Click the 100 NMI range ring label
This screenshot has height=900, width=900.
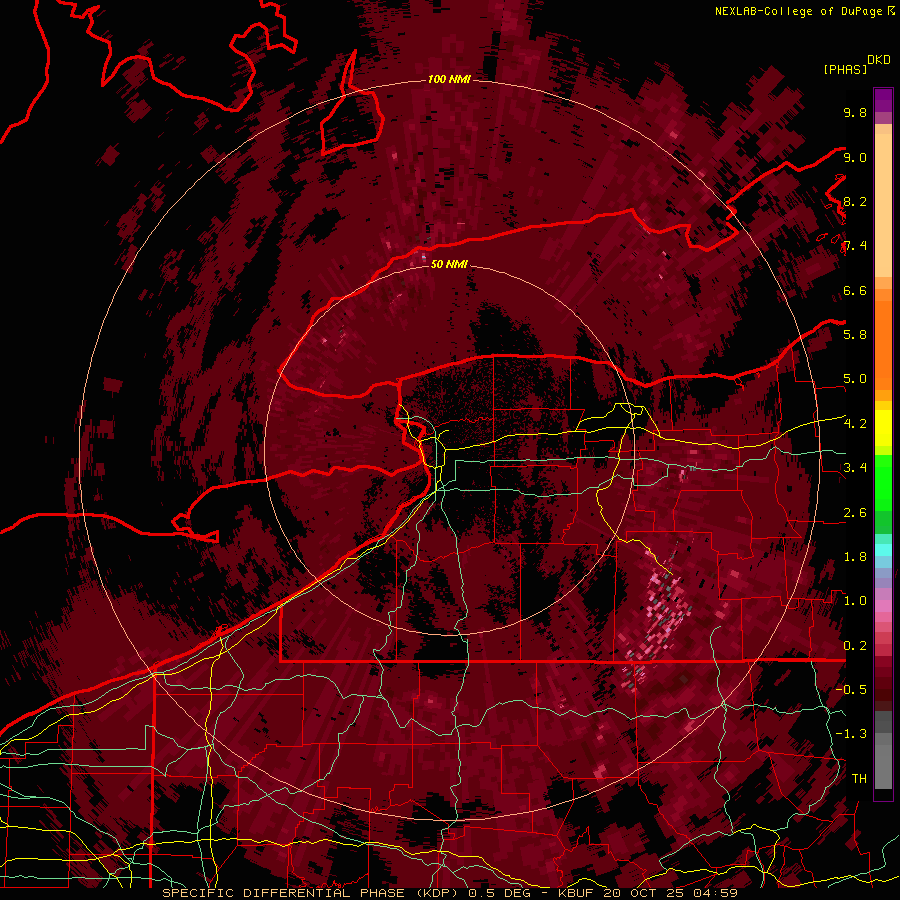pyautogui.click(x=449, y=79)
